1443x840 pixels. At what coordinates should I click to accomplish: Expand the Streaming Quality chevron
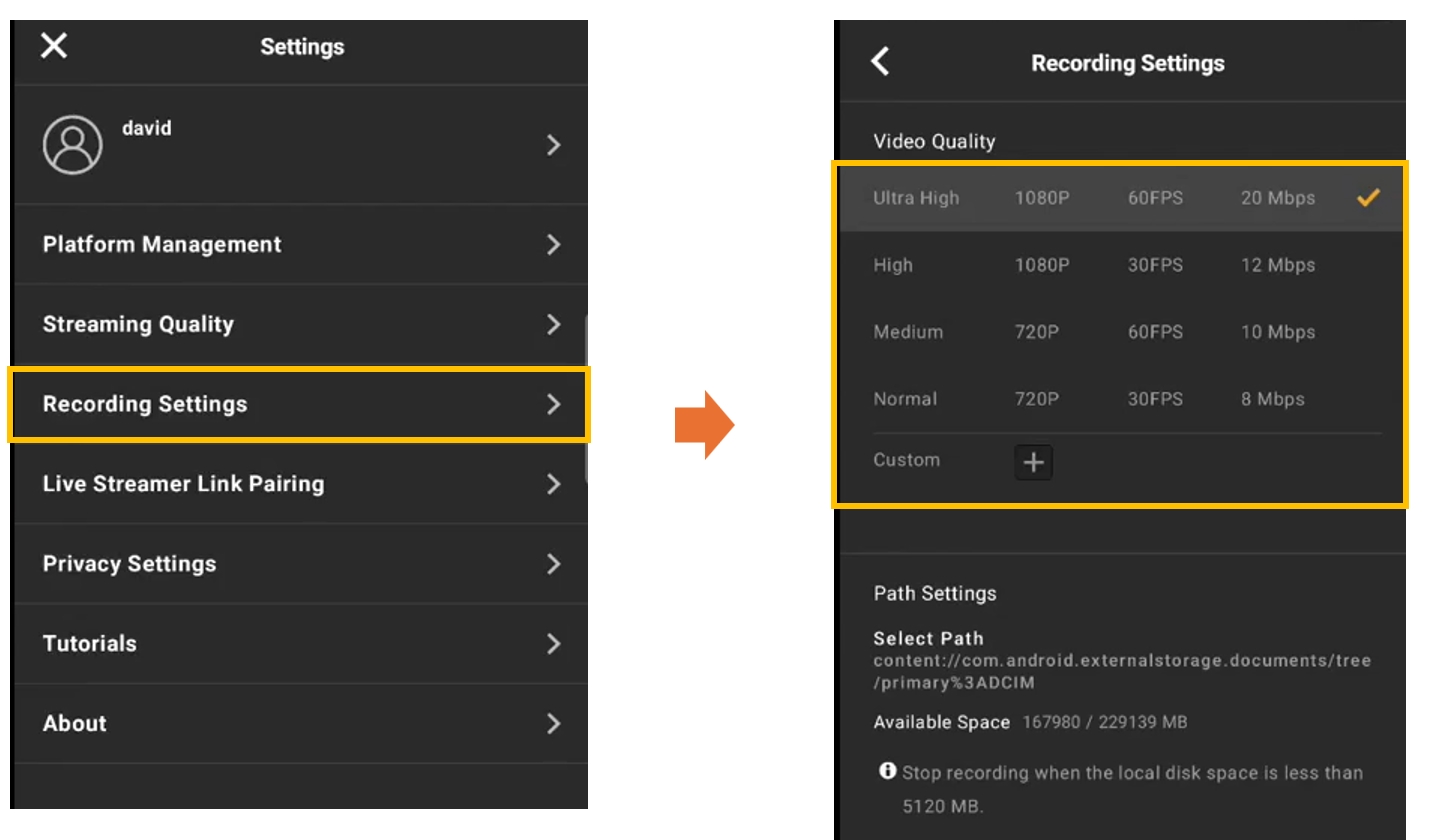(x=553, y=324)
